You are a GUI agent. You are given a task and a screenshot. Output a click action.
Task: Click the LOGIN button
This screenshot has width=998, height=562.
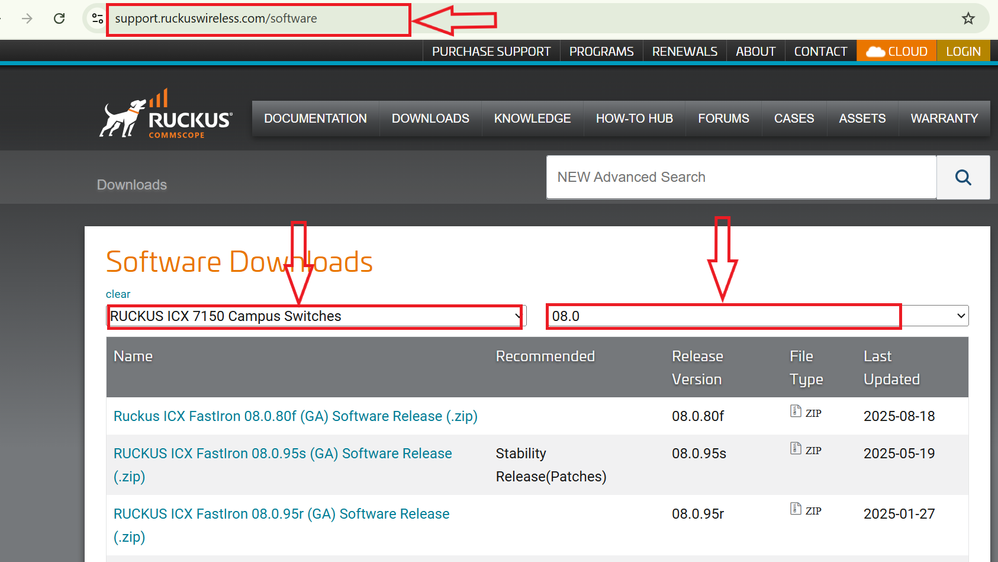coord(963,51)
